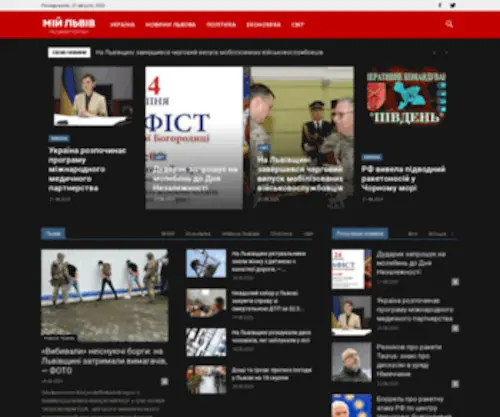The height and width of the screenshot is (417, 500).
Task: Open the Політика menu item
Action: pos(221,25)
